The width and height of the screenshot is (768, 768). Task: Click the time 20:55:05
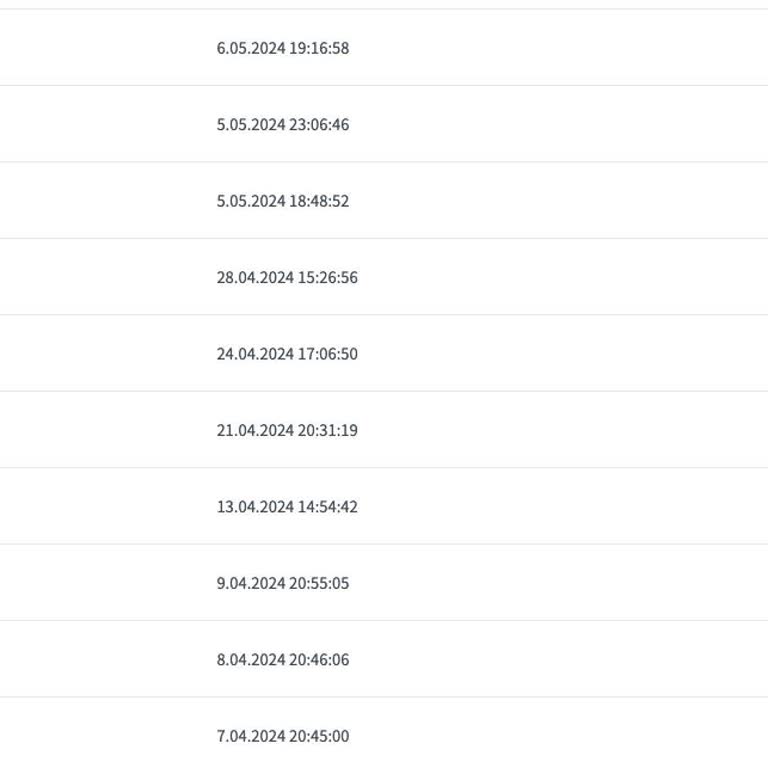319,583
